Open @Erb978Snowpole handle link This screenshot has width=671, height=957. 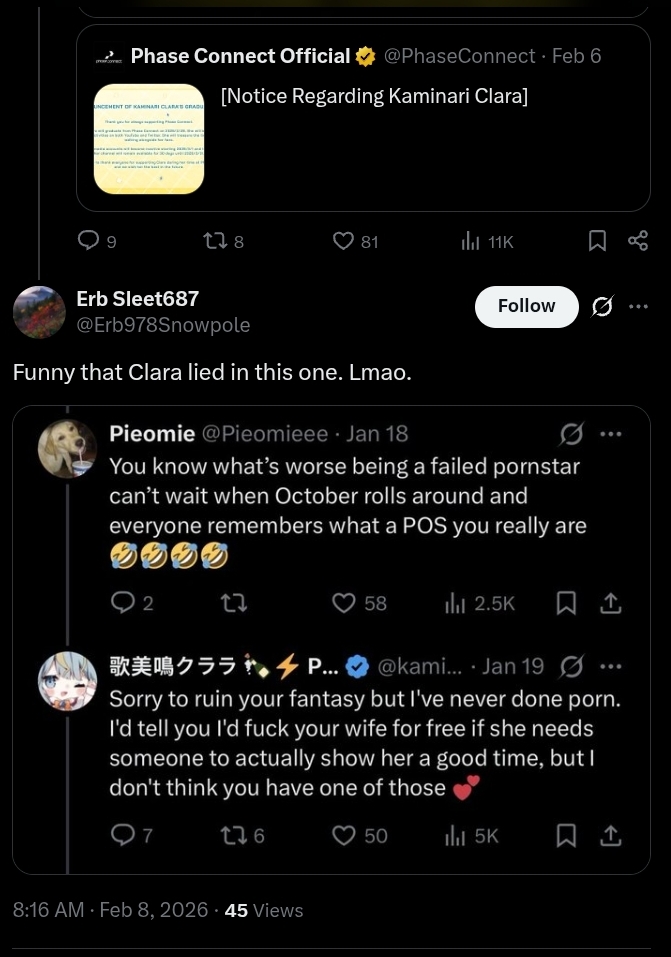(163, 325)
